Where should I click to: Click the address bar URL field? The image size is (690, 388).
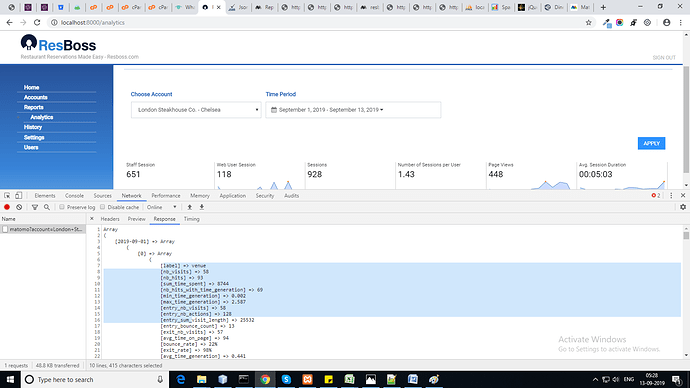click(317, 22)
